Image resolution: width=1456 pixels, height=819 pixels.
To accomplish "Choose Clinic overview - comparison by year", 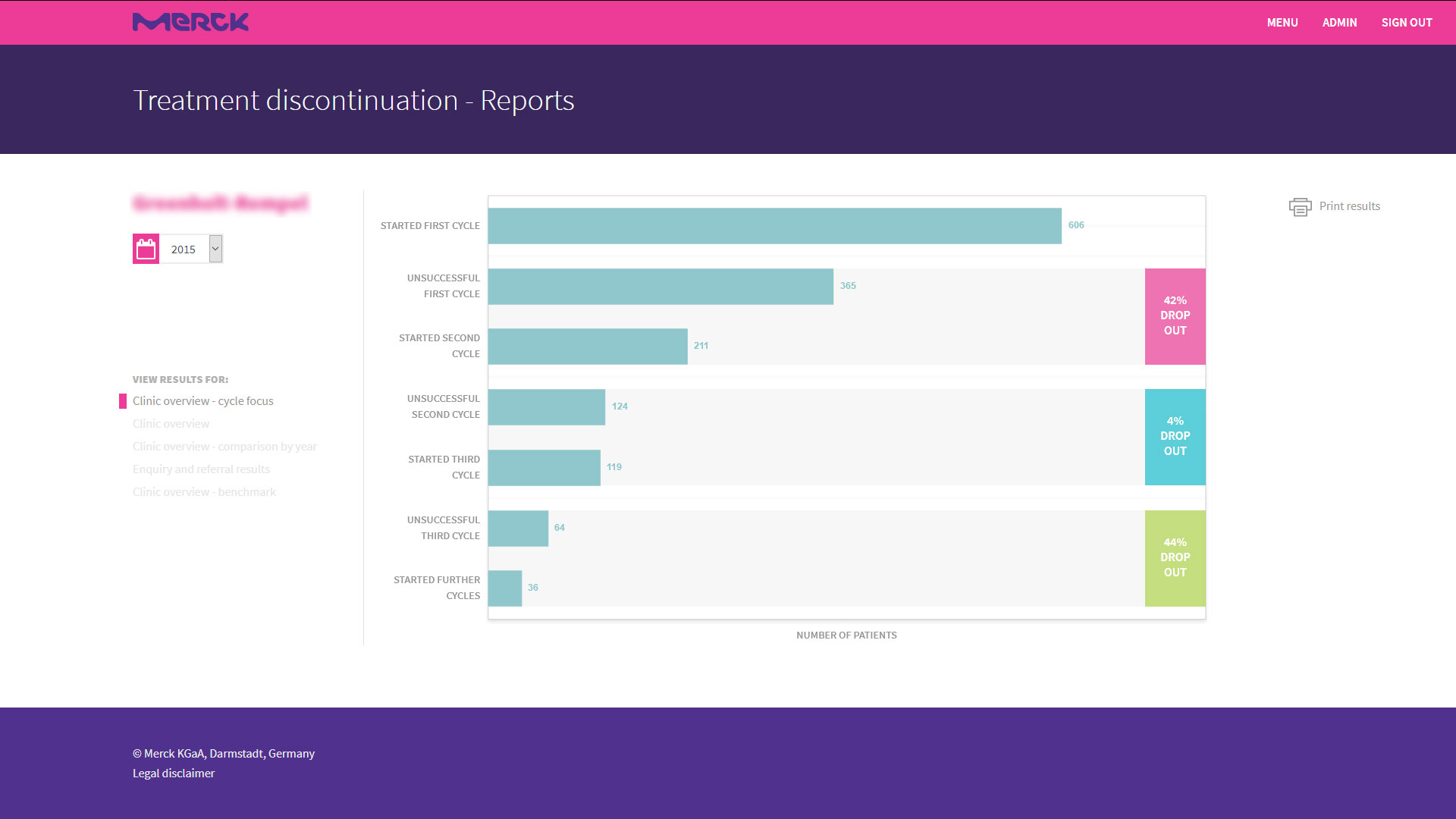I will pos(225,446).
